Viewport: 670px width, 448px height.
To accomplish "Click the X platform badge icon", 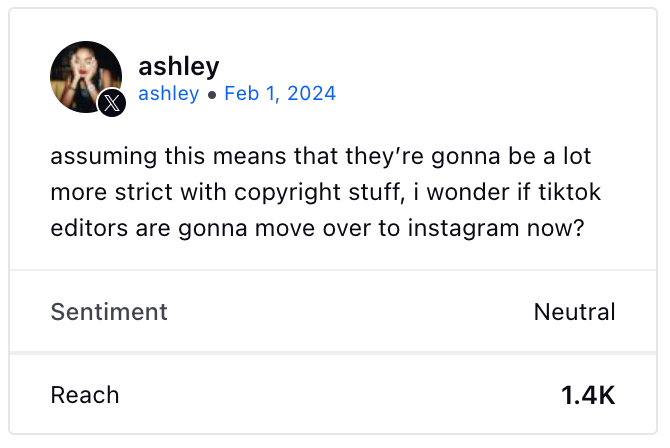I will (112, 103).
